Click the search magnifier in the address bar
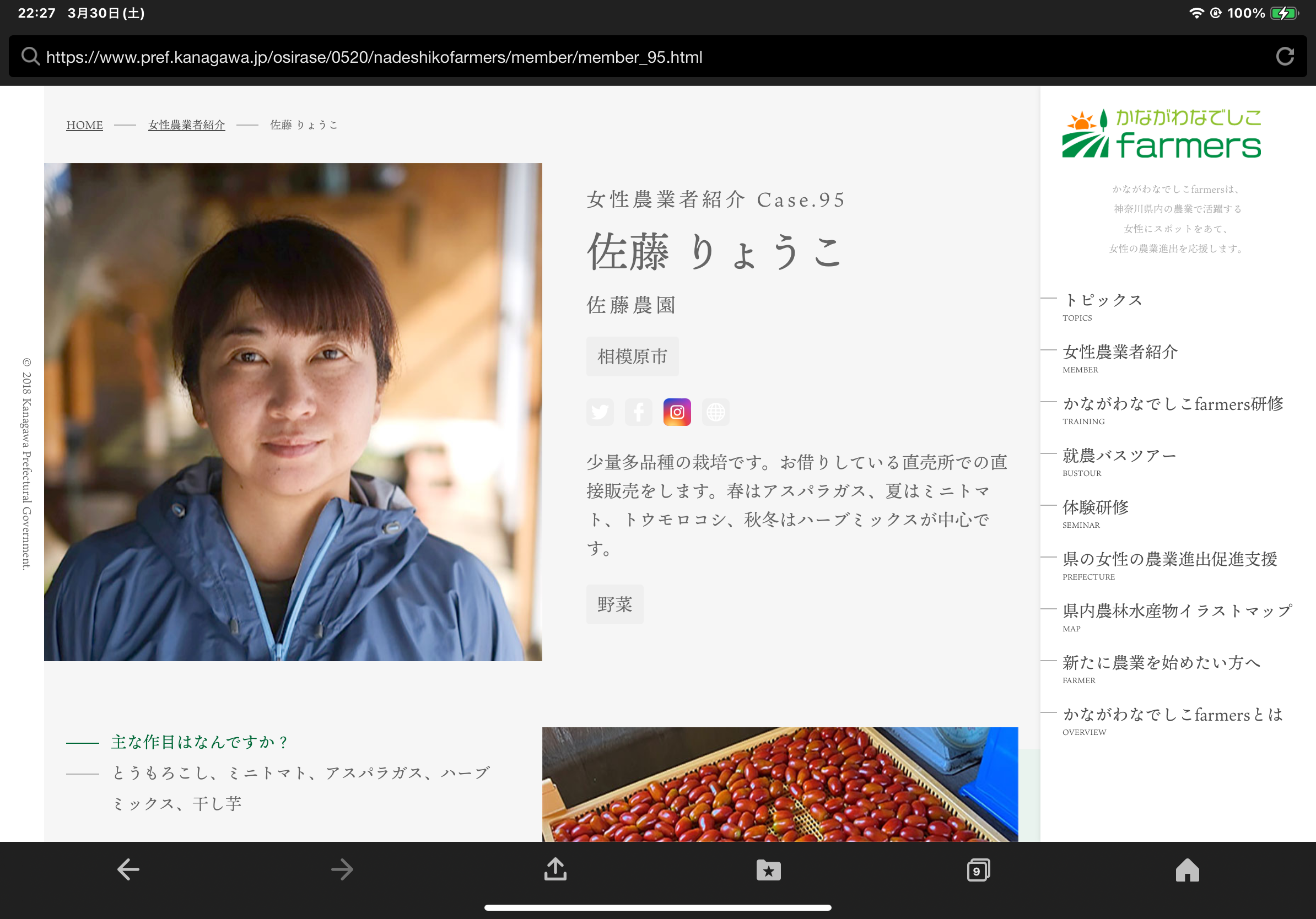This screenshot has width=1316, height=919. click(30, 57)
